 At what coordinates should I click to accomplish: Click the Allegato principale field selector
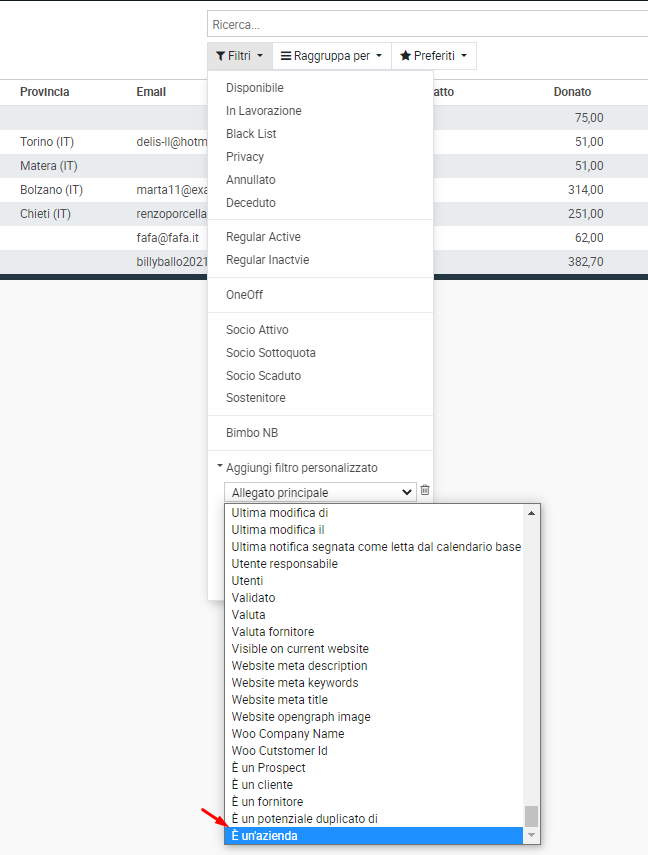pos(319,492)
